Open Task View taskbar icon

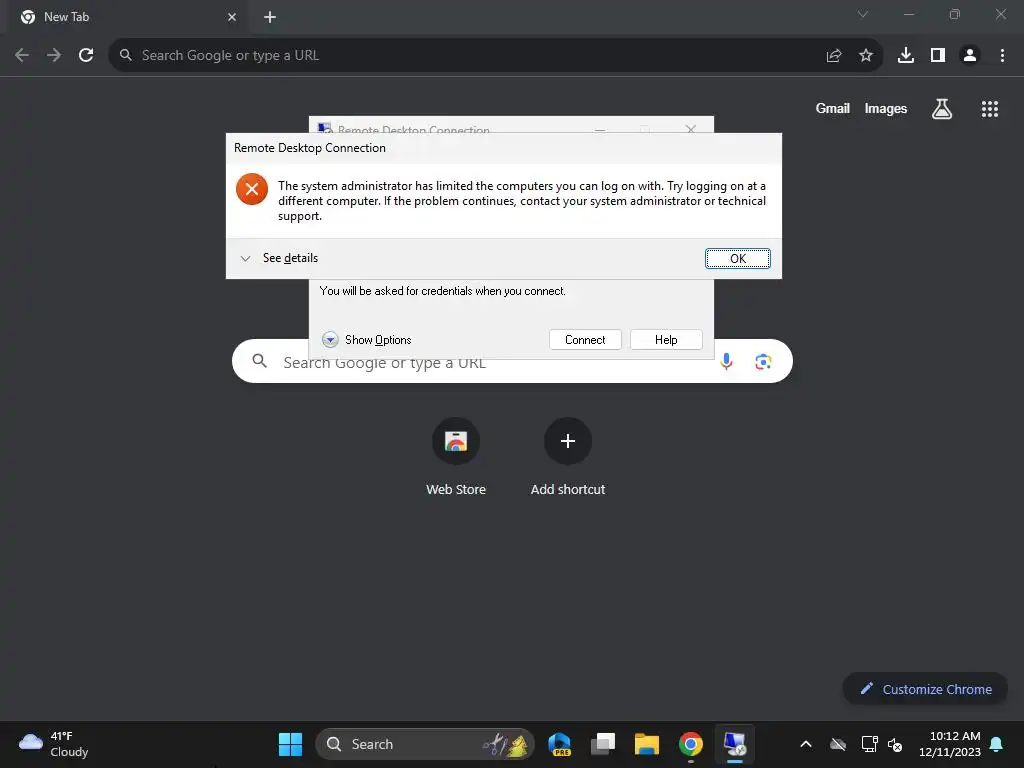603,744
